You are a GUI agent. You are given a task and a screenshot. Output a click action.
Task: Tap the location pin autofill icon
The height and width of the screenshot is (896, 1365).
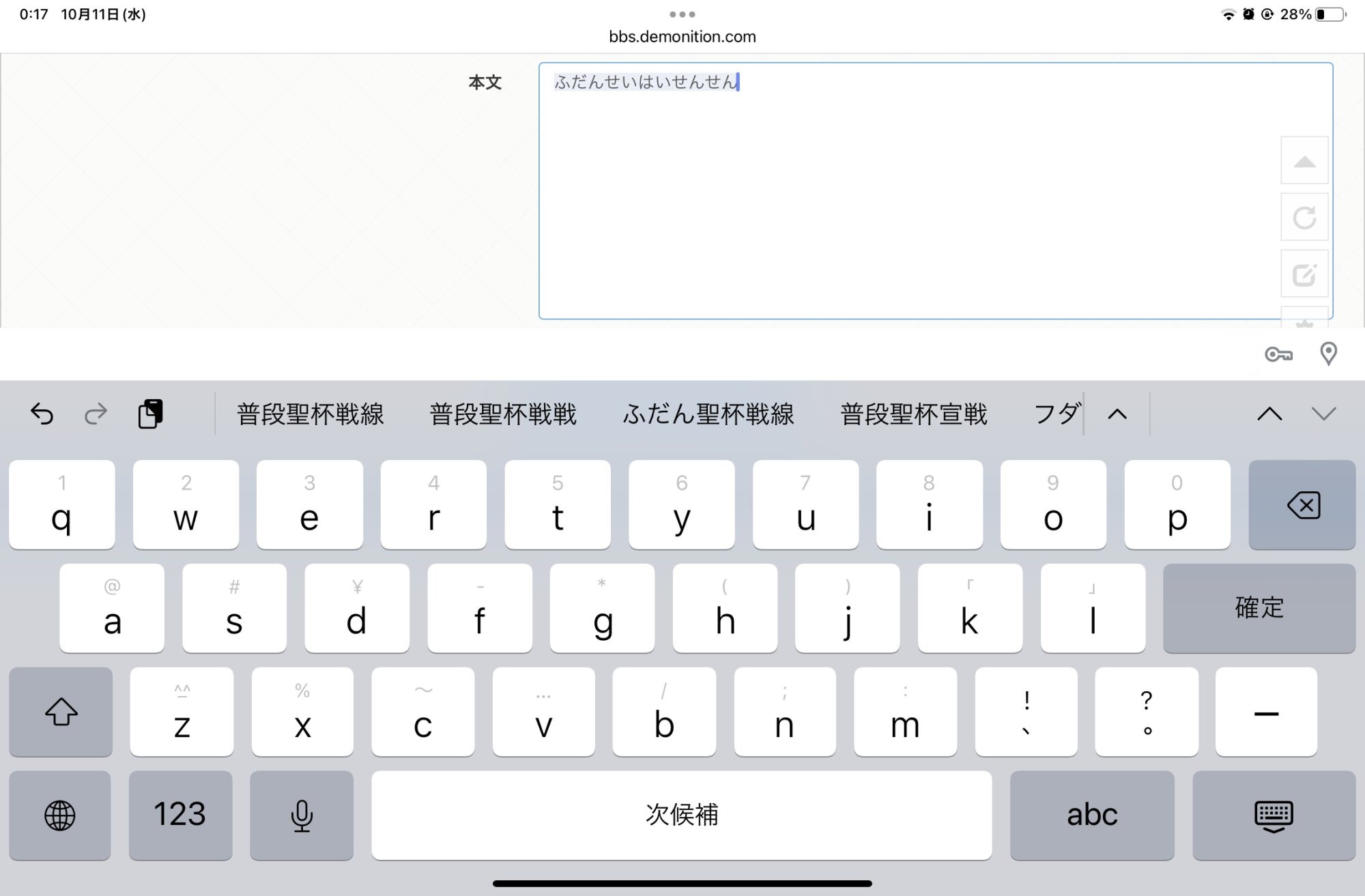[1328, 354]
